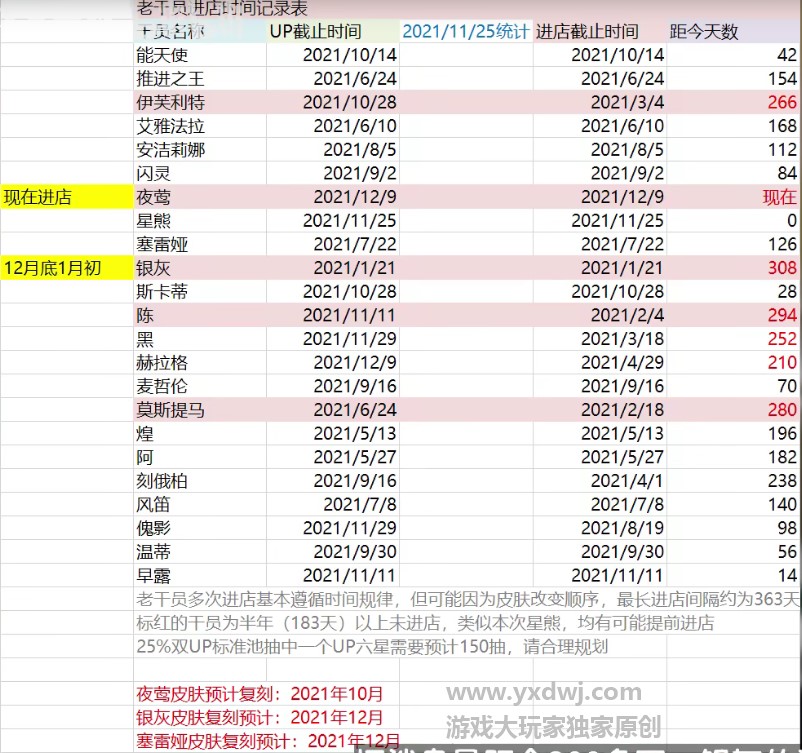Select the 伊芙利特 name cell
The height and width of the screenshot is (753, 802).
170,102
